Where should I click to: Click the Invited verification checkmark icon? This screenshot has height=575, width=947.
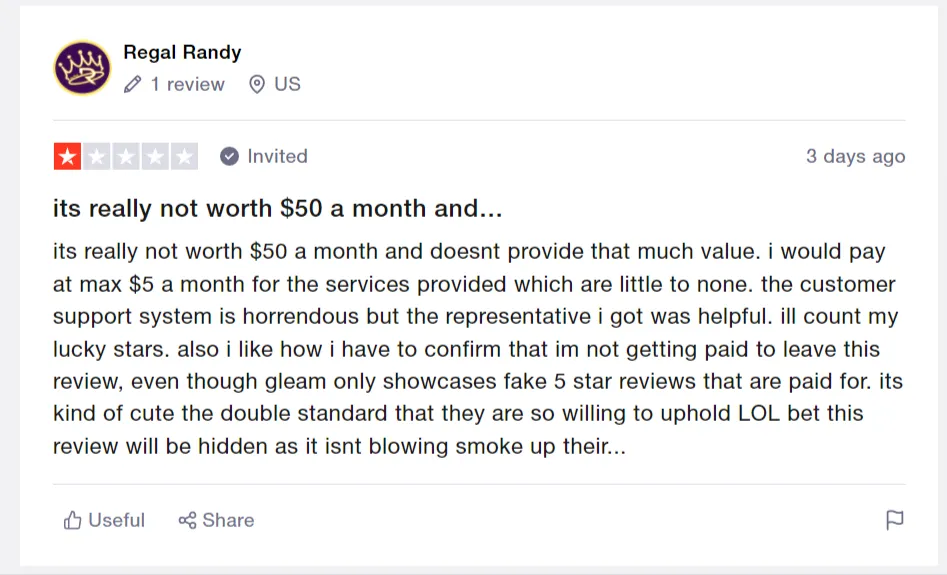click(229, 157)
